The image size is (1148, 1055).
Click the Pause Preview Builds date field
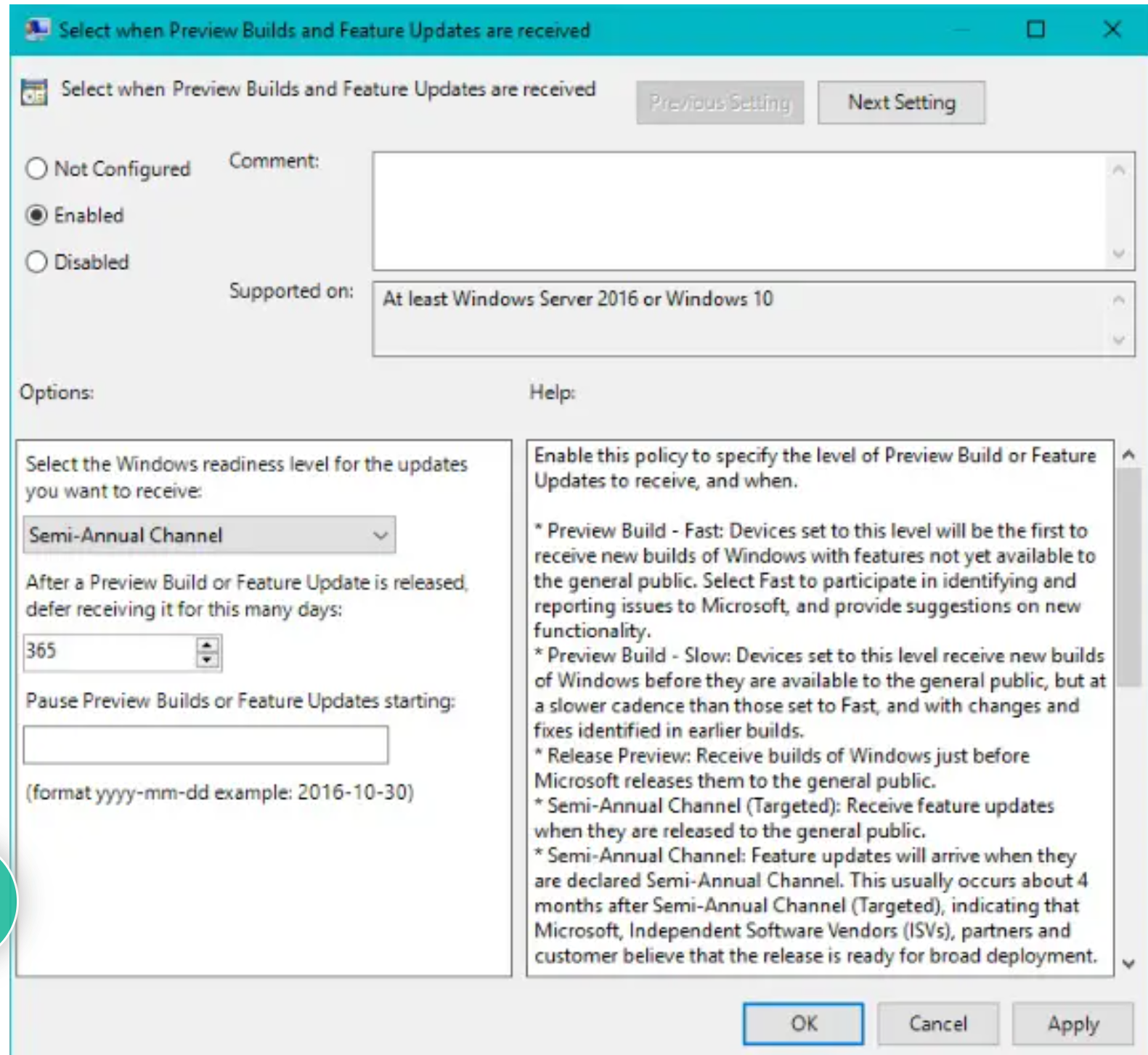(x=205, y=744)
